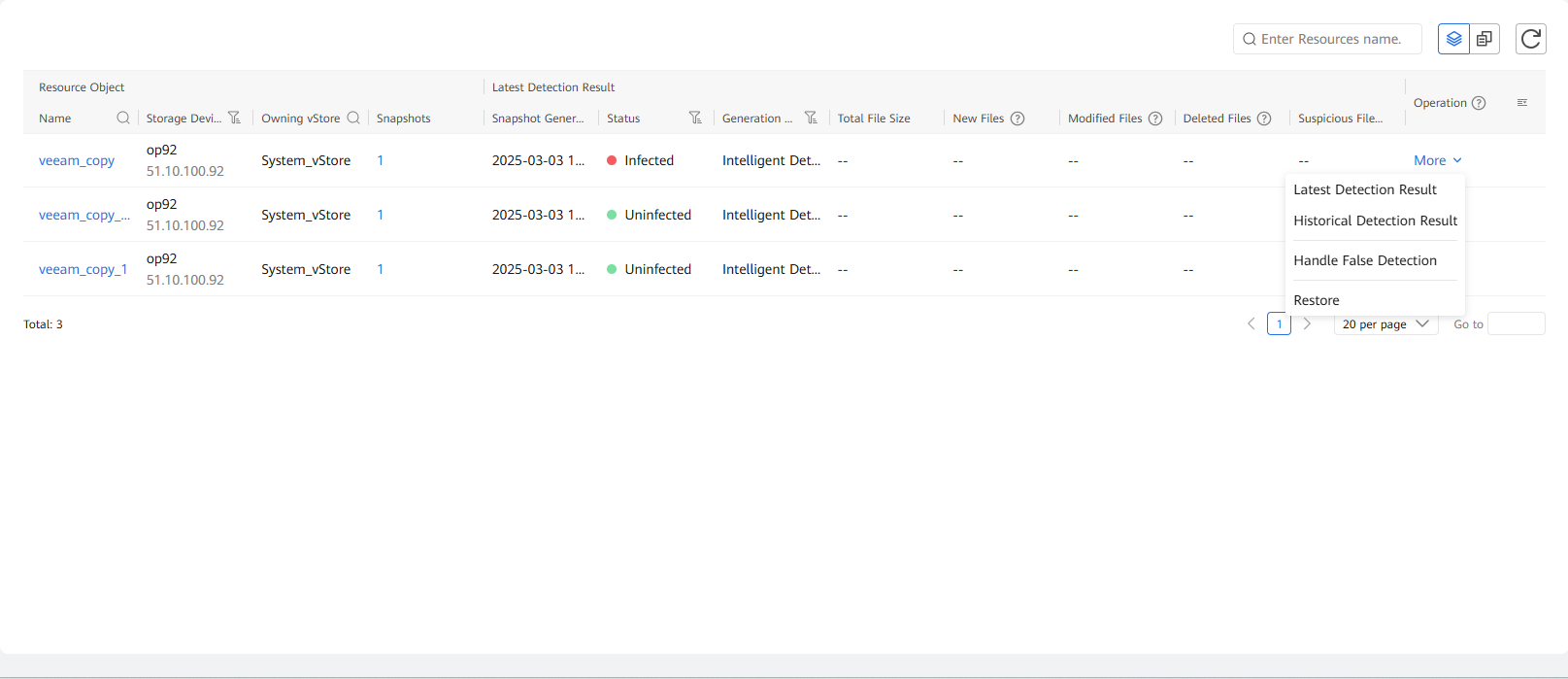This screenshot has width=1568, height=679.
Task: Open the column settings icon
Action: click(x=1522, y=103)
